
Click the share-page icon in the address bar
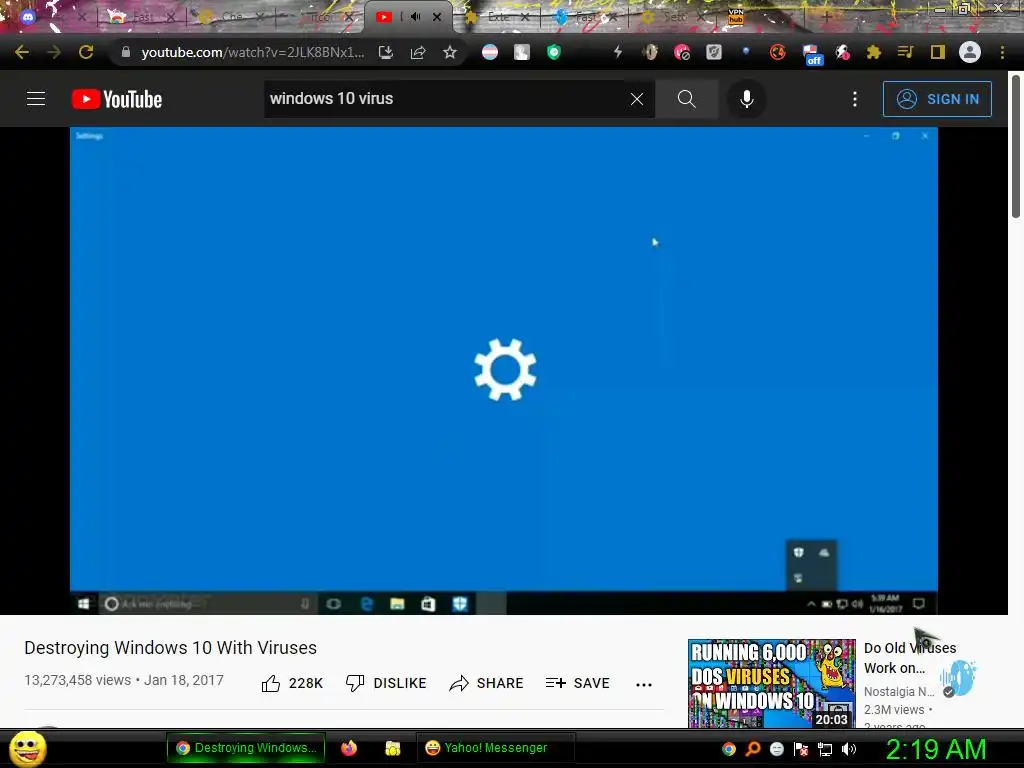tap(418, 52)
